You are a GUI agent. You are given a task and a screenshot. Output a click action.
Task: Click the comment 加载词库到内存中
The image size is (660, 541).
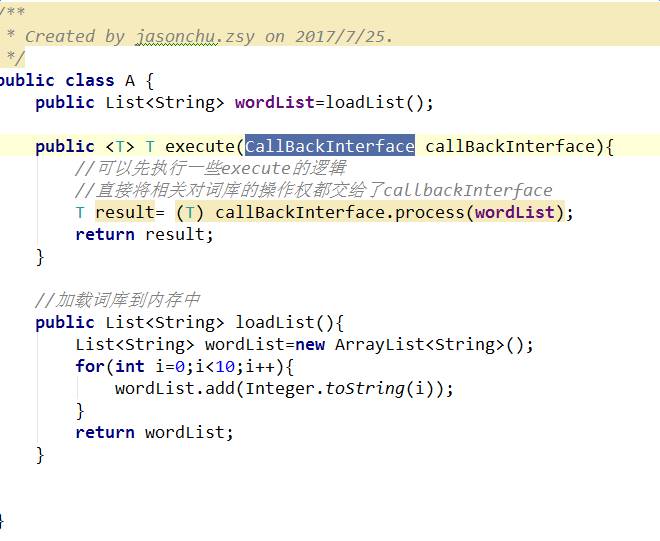(117, 300)
